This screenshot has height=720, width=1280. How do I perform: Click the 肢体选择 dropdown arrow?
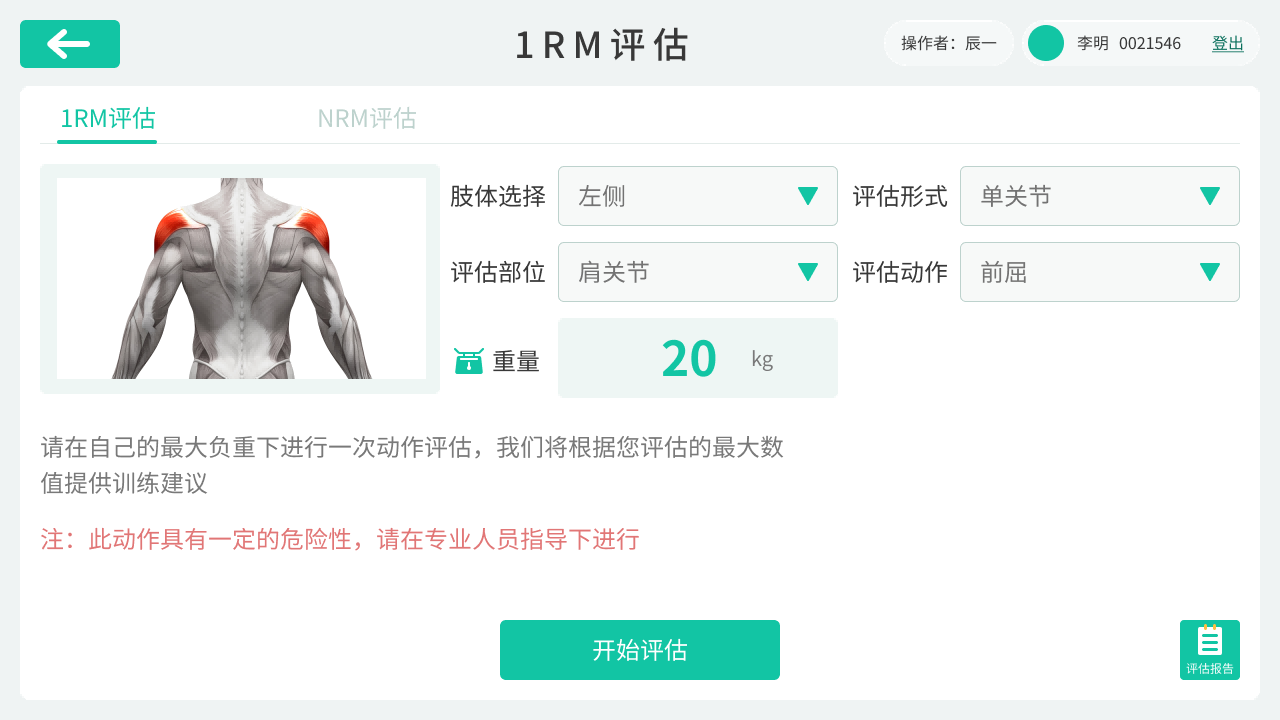pos(808,196)
